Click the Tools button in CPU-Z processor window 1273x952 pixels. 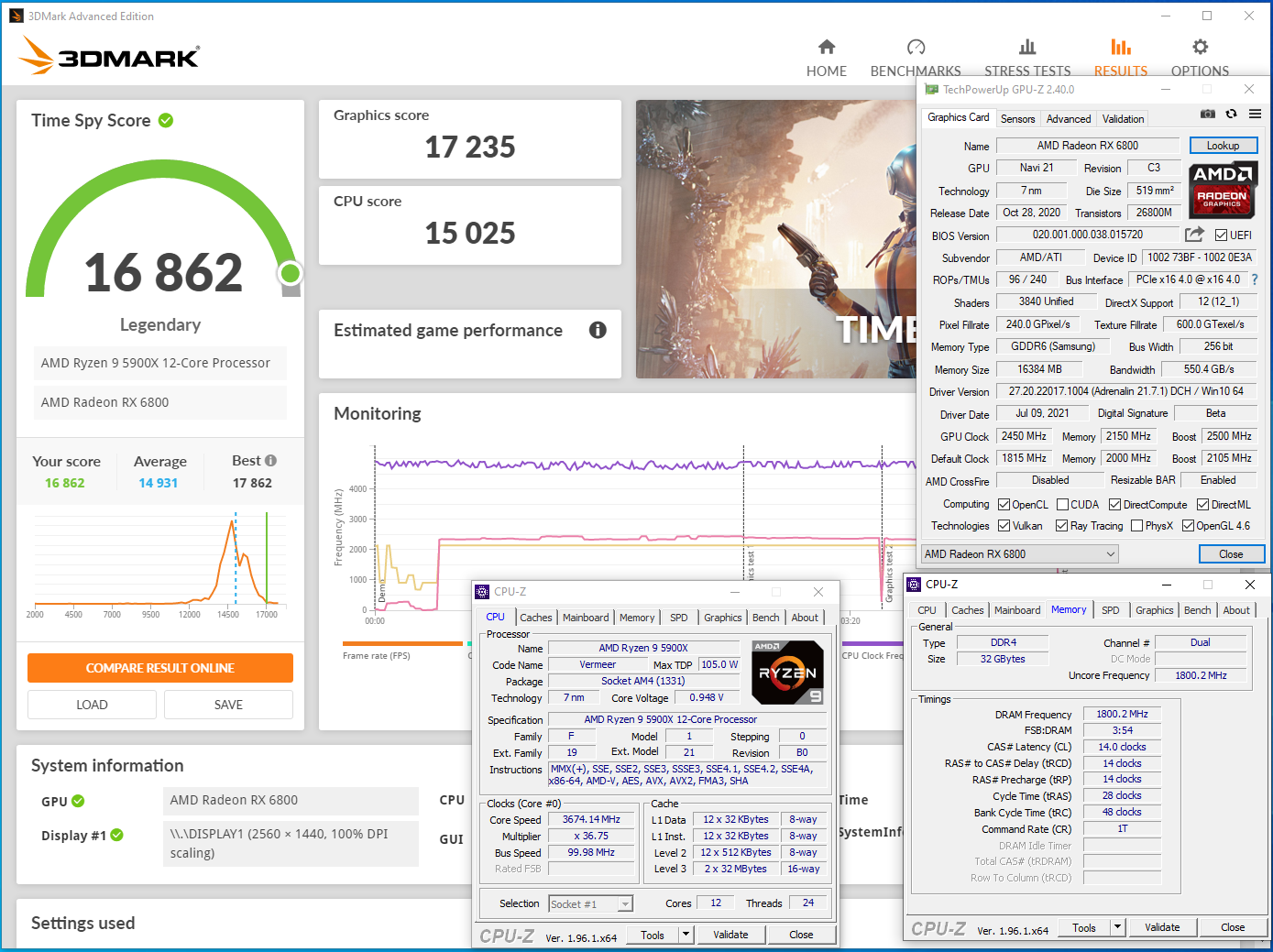click(x=653, y=935)
